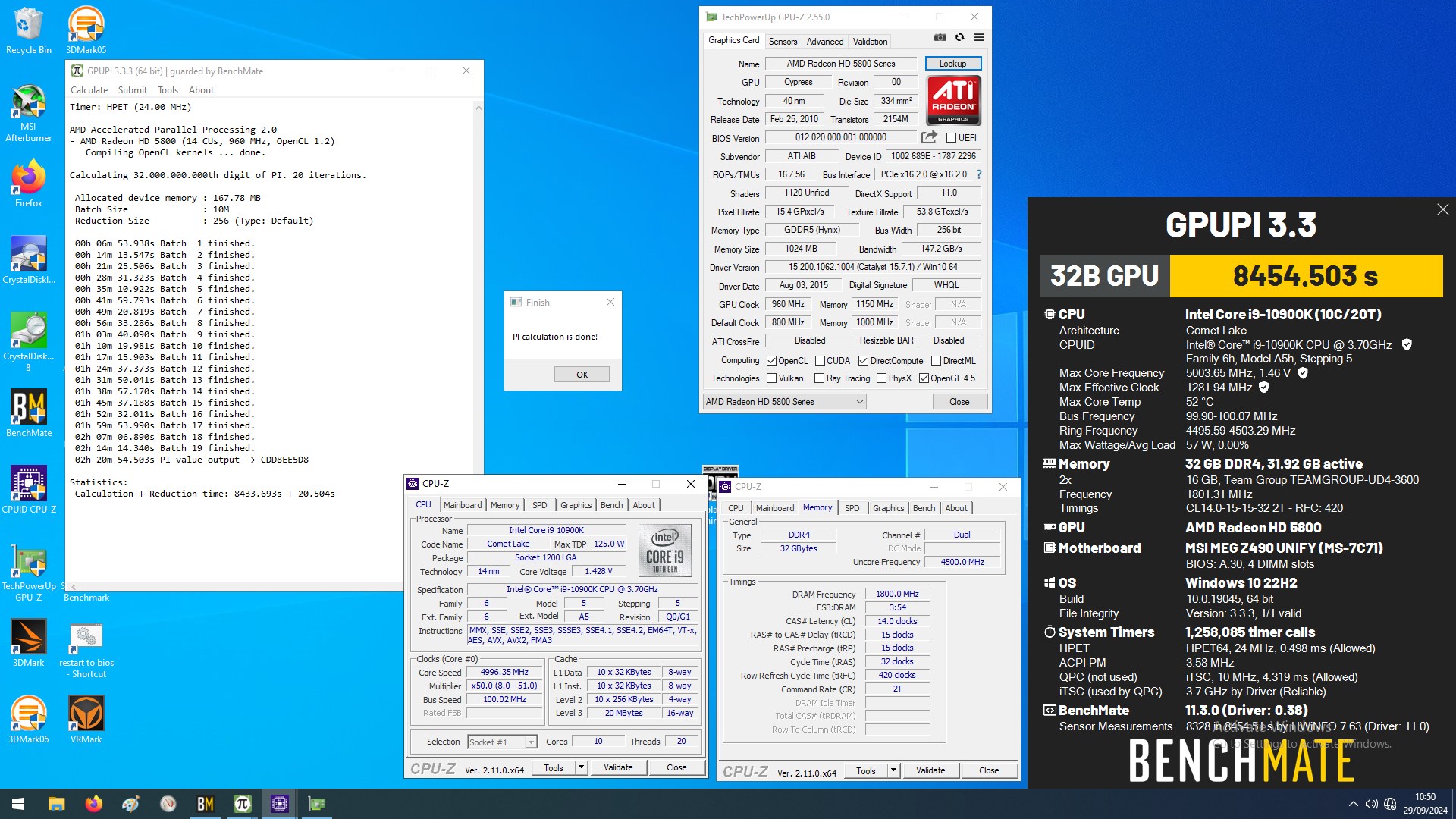Open File Explorer from the taskbar
The height and width of the screenshot is (819, 1456).
pos(57,804)
